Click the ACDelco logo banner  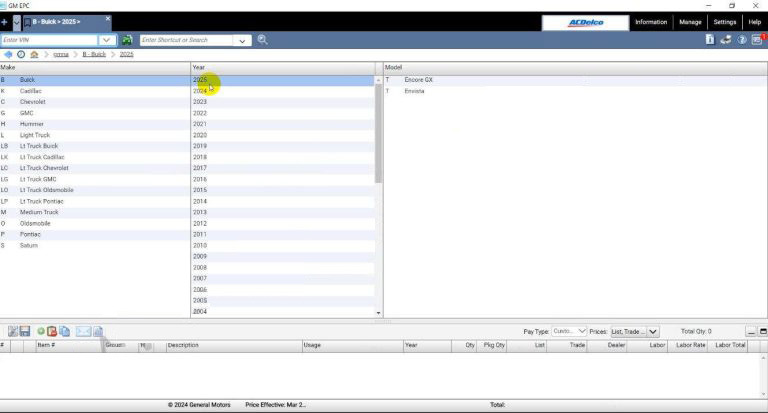pos(585,23)
